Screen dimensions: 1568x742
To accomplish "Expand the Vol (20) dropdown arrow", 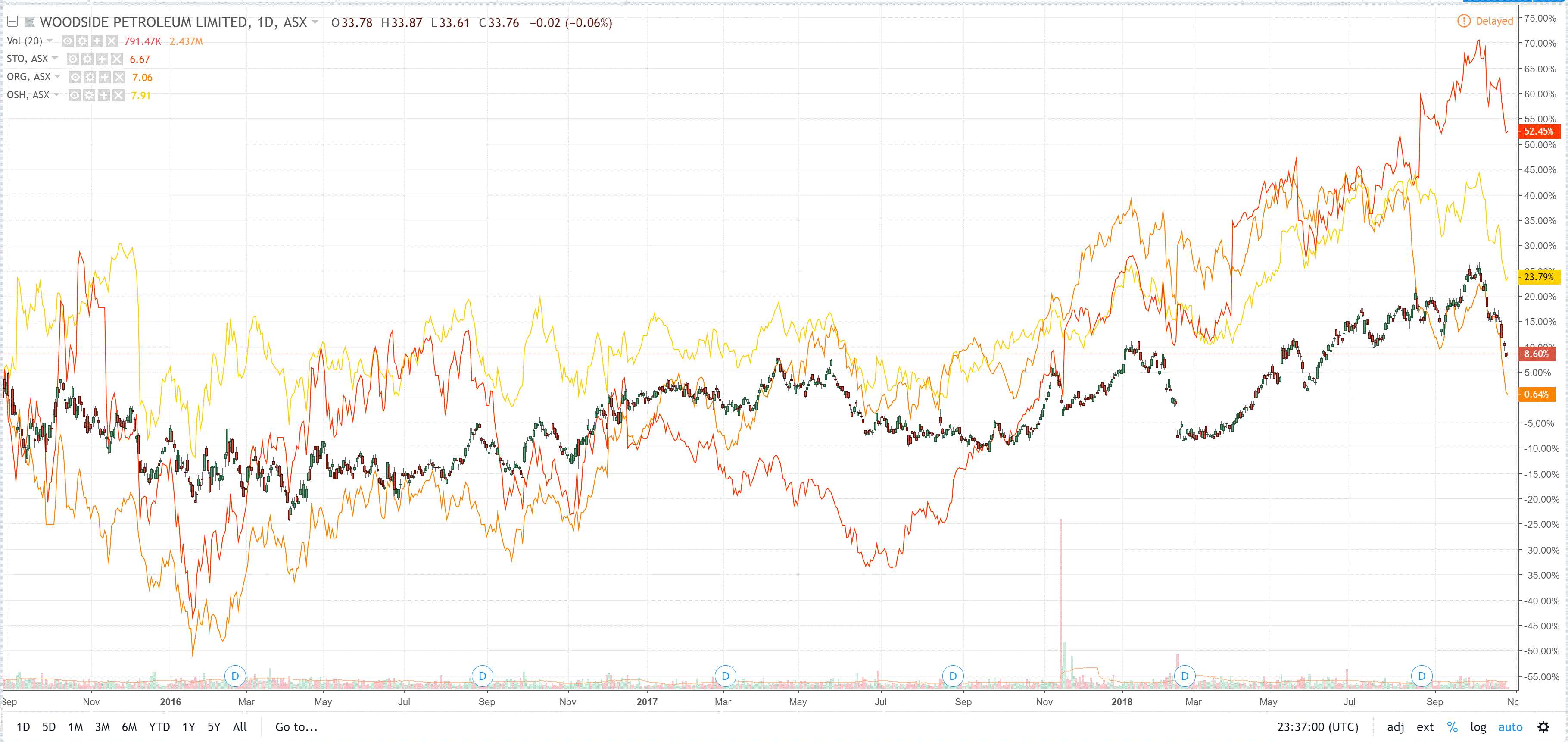I will pyautogui.click(x=50, y=41).
